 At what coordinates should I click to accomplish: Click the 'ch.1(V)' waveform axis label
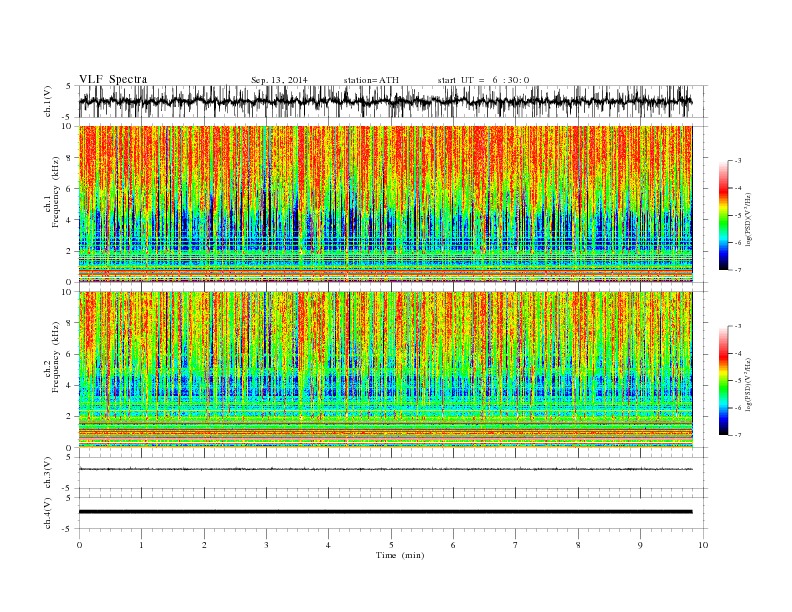click(48, 101)
